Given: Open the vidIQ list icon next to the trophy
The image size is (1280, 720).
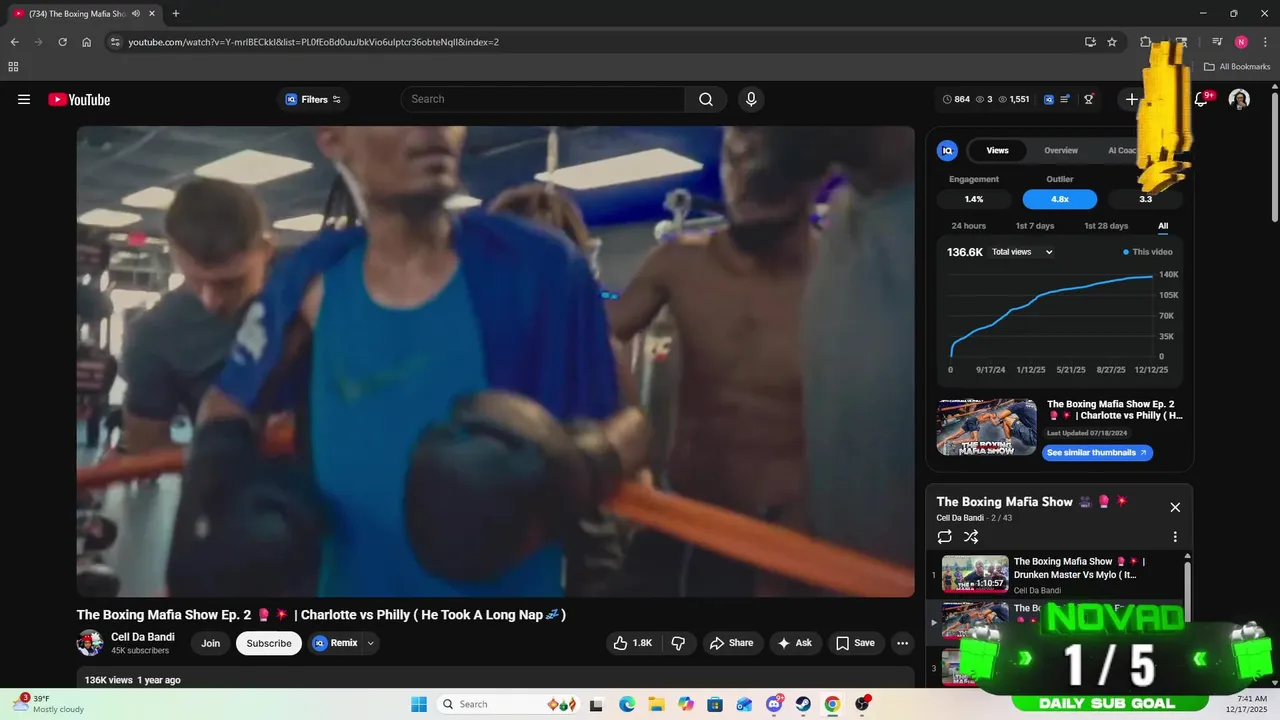Looking at the screenshot, I should (x=1066, y=99).
